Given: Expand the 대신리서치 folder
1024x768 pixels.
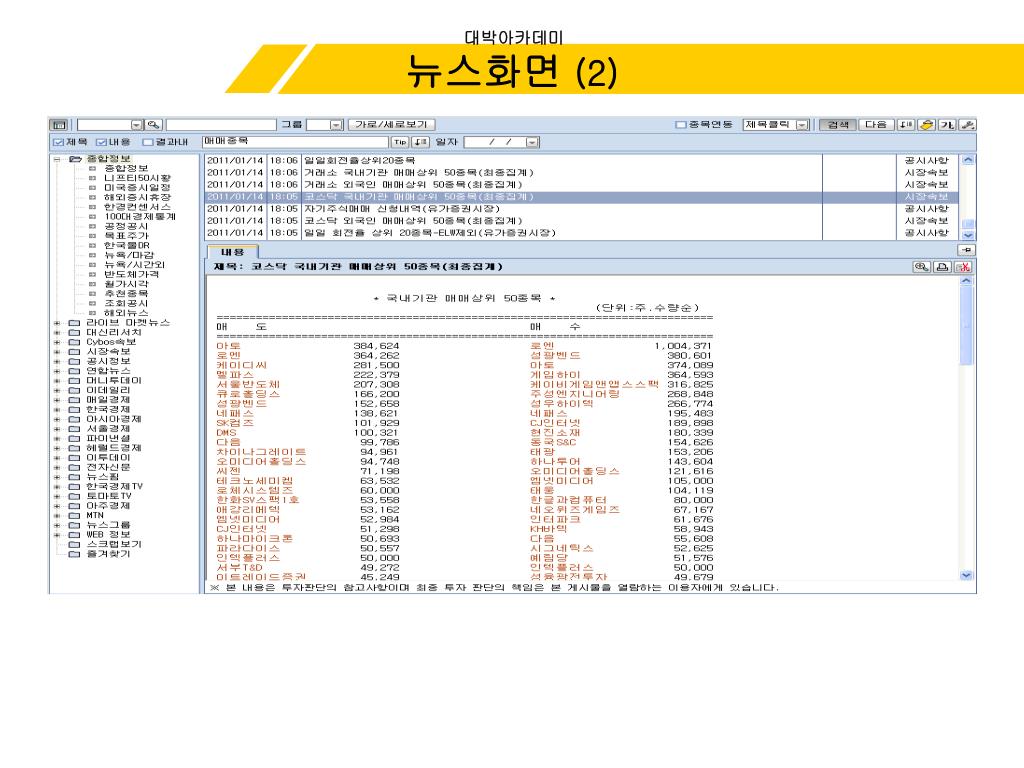Looking at the screenshot, I should click(57, 332).
